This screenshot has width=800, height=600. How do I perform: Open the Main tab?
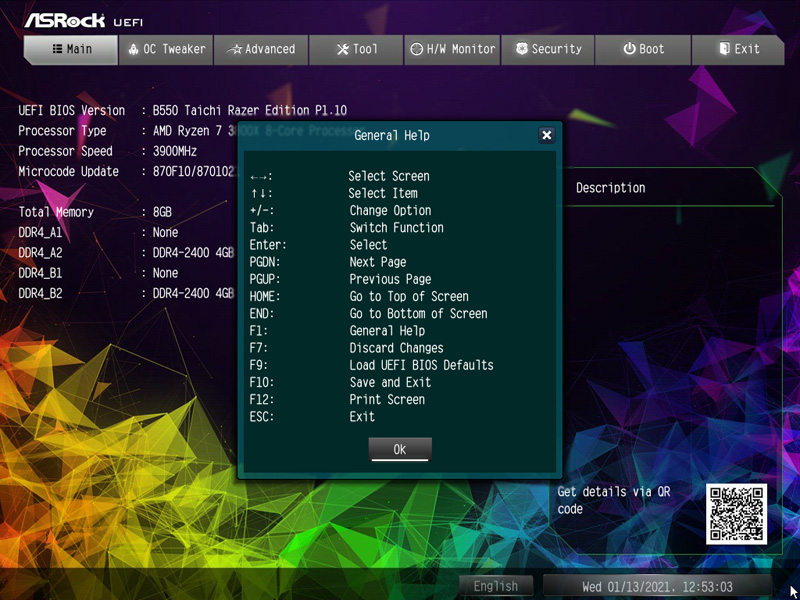71,49
